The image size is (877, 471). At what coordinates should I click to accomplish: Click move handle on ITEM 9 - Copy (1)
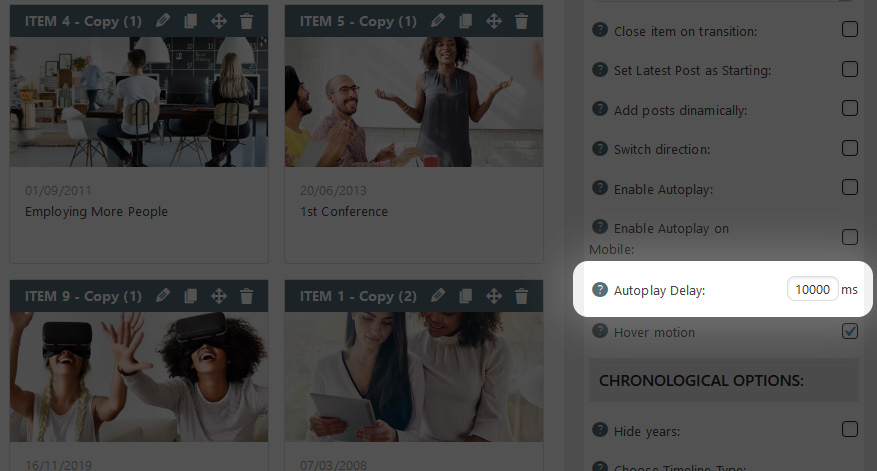pos(219,296)
